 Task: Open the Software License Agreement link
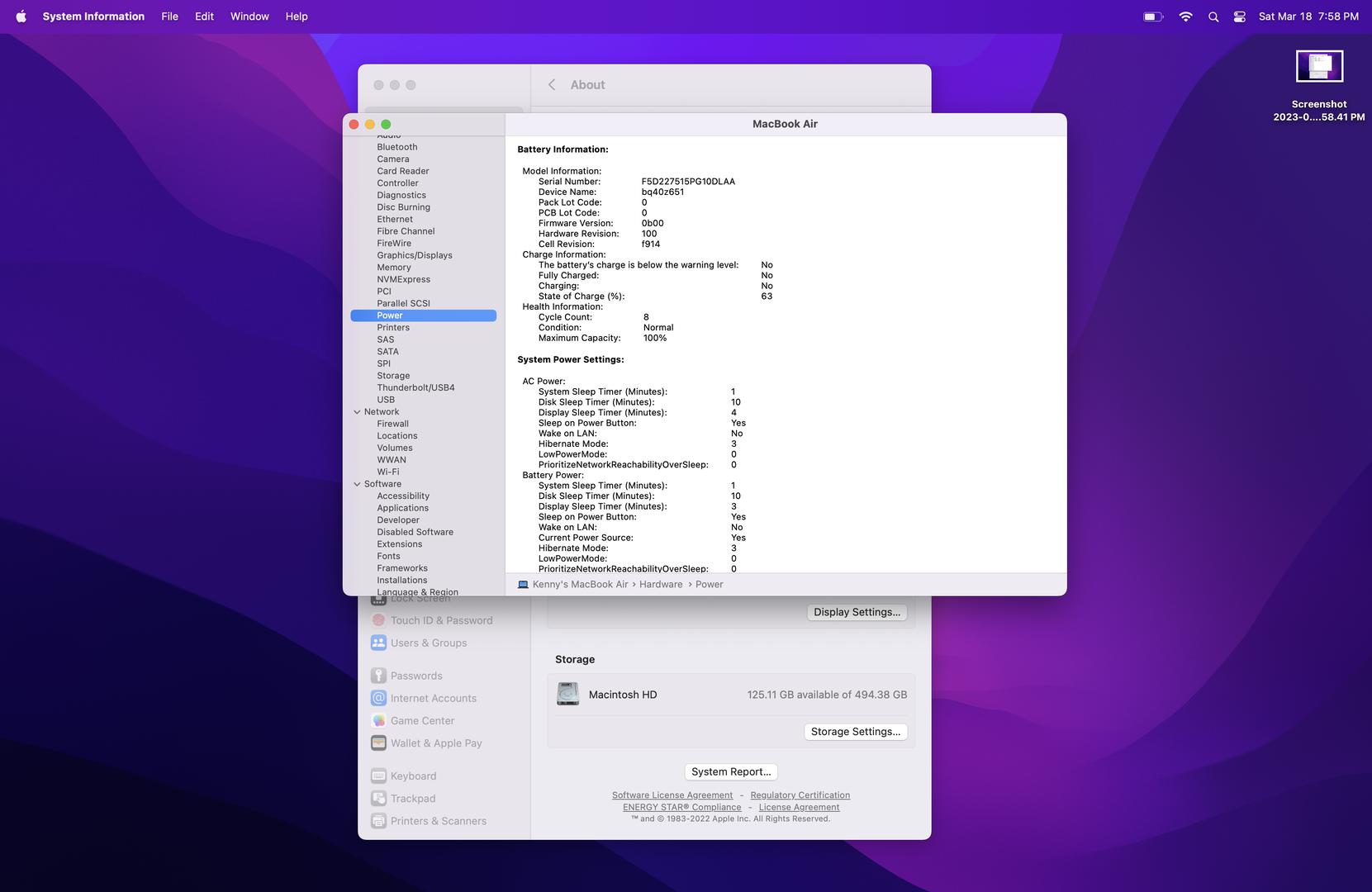pyautogui.click(x=672, y=795)
